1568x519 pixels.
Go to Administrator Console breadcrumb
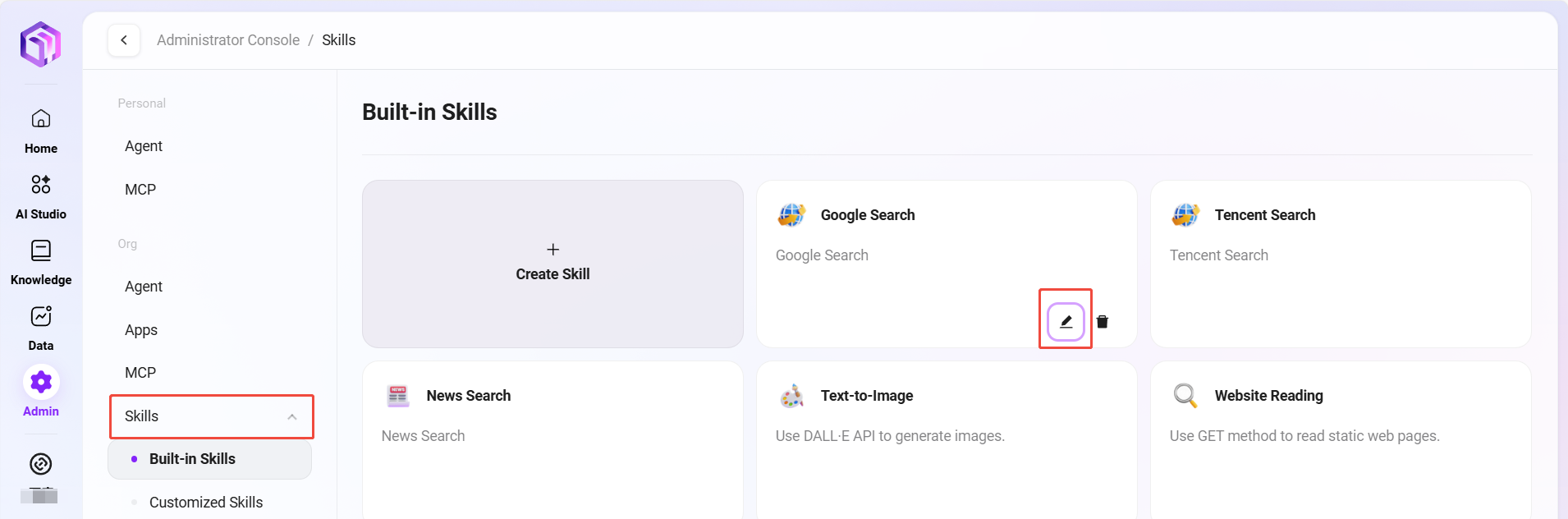click(228, 40)
